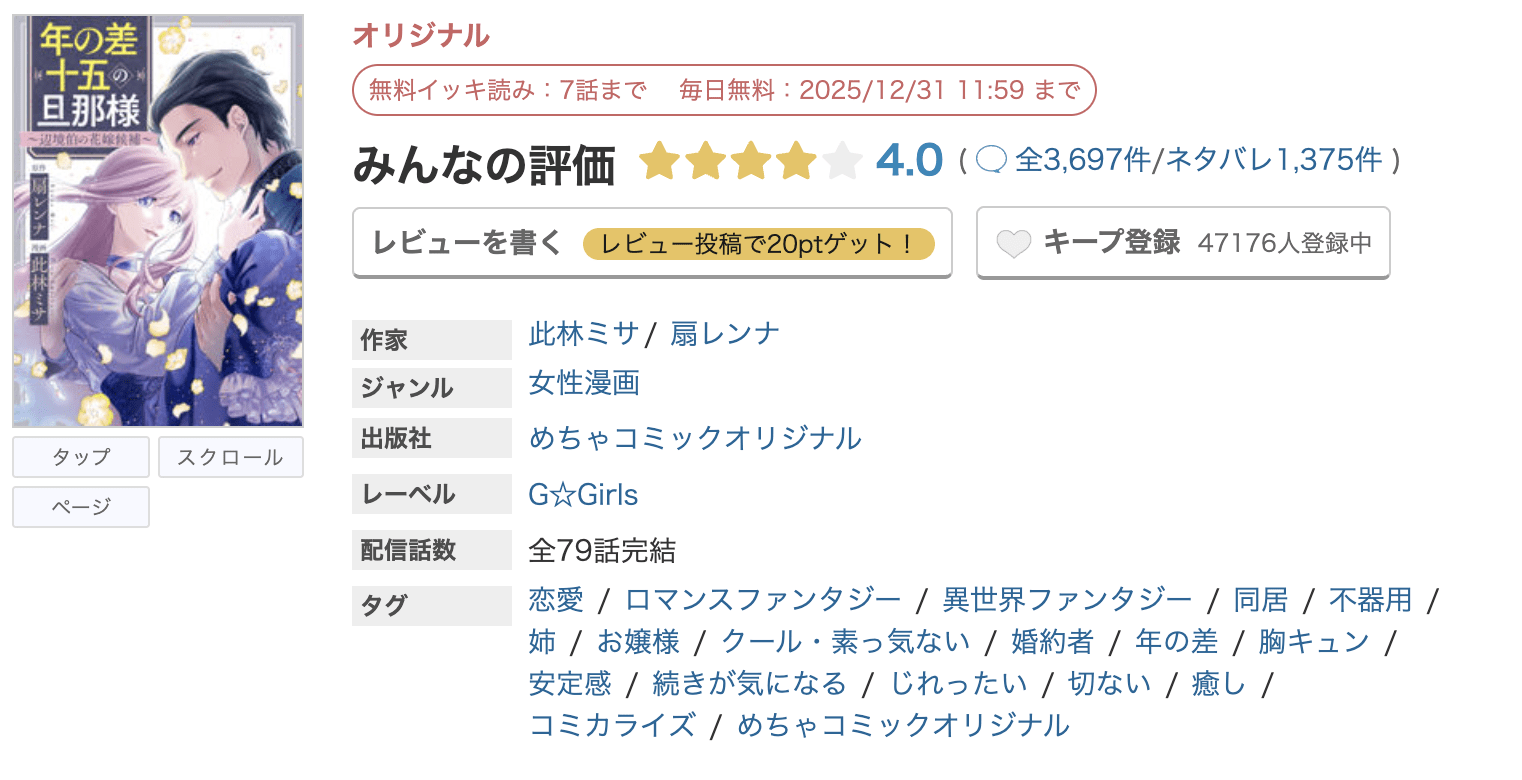Click the 恋愛 tag
Screen dimensions: 1522x780
point(555,600)
